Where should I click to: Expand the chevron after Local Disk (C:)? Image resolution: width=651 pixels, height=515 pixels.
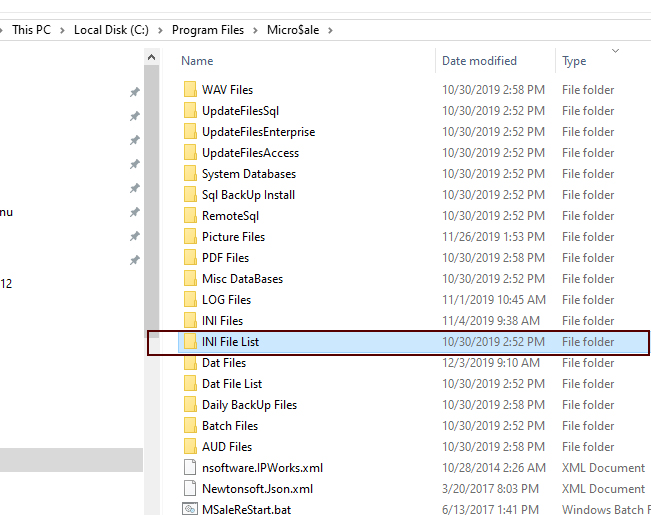tap(160, 30)
